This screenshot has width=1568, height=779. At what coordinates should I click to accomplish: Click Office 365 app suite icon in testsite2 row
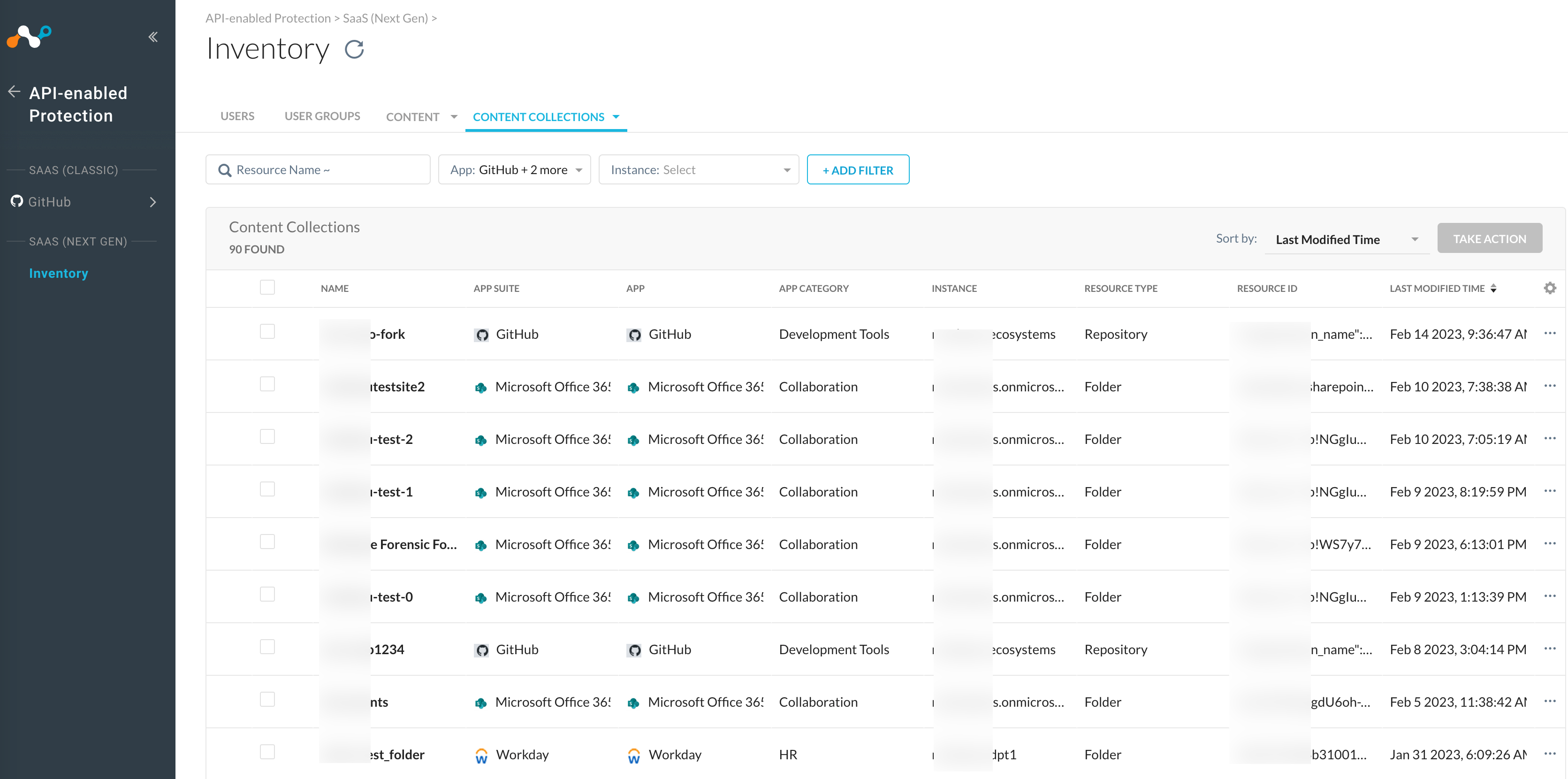[481, 388]
